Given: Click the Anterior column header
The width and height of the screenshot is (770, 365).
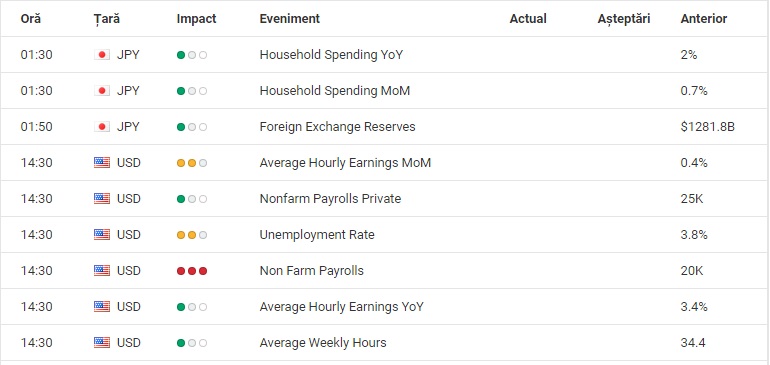Looking at the screenshot, I should [704, 19].
